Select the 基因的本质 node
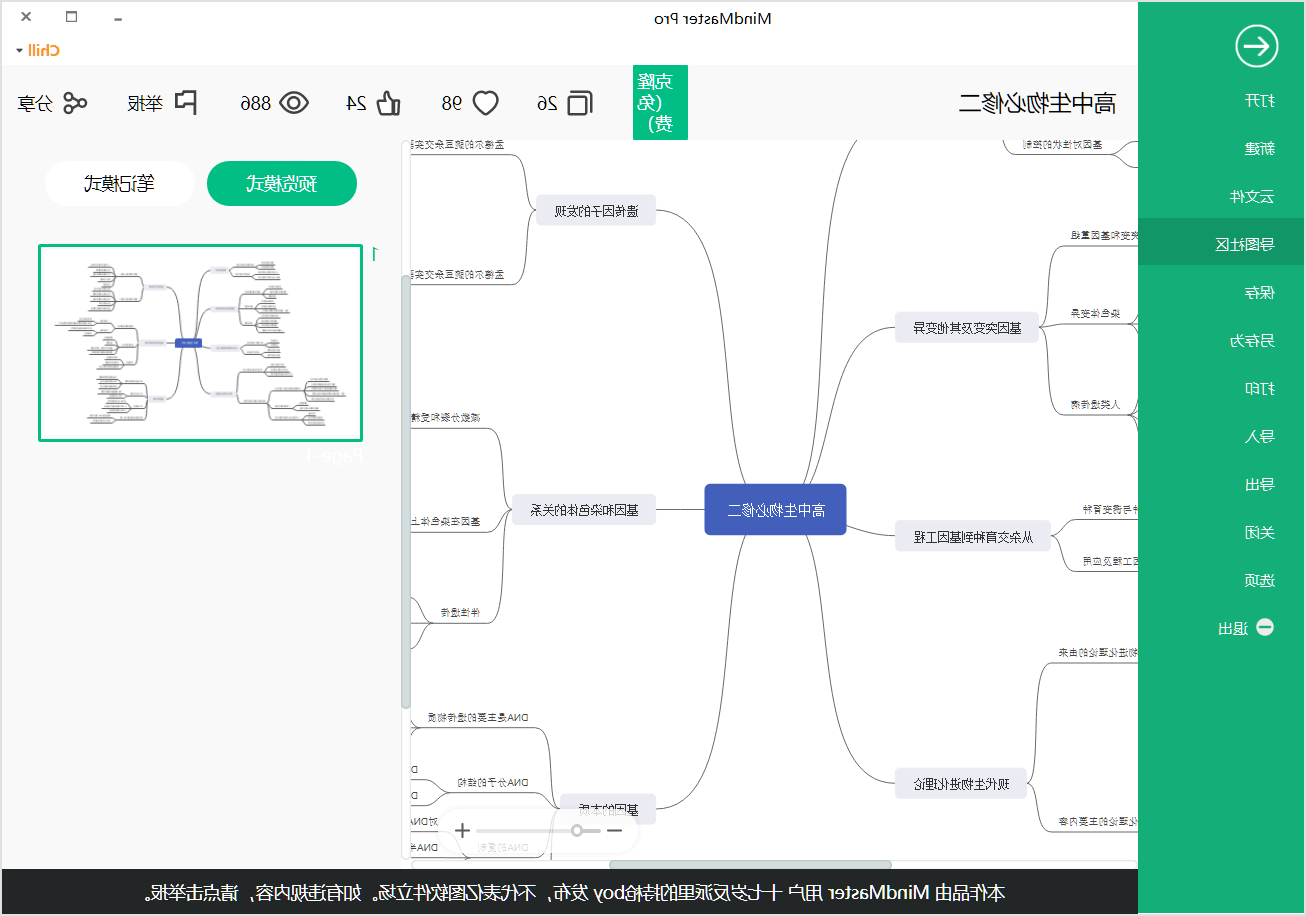The height and width of the screenshot is (916, 1306). [x=606, y=809]
